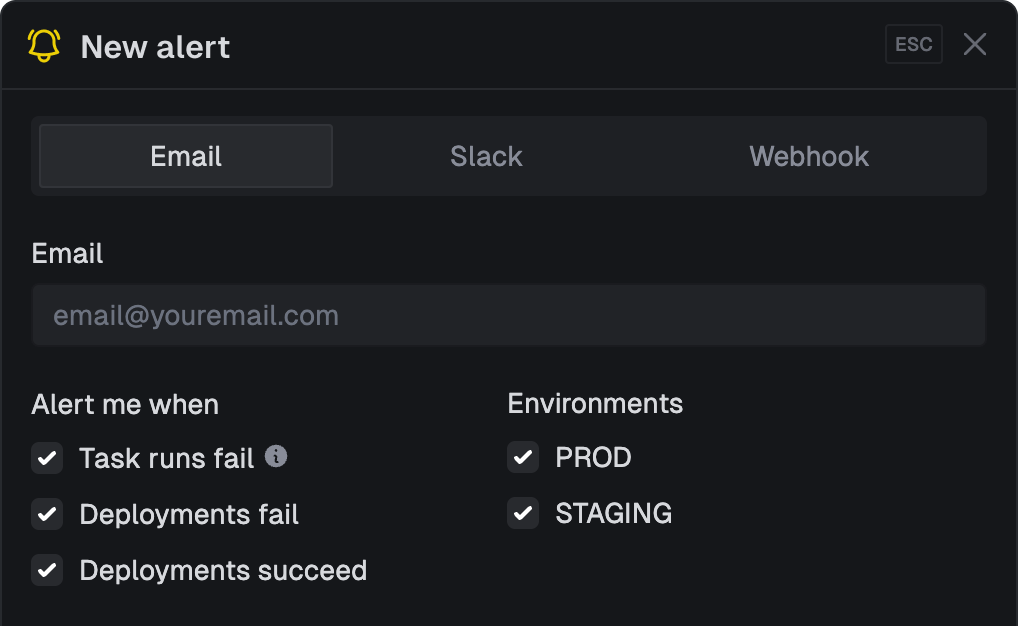Toggle the STAGING environment checkbox
This screenshot has height=626, width=1018.
pos(523,514)
